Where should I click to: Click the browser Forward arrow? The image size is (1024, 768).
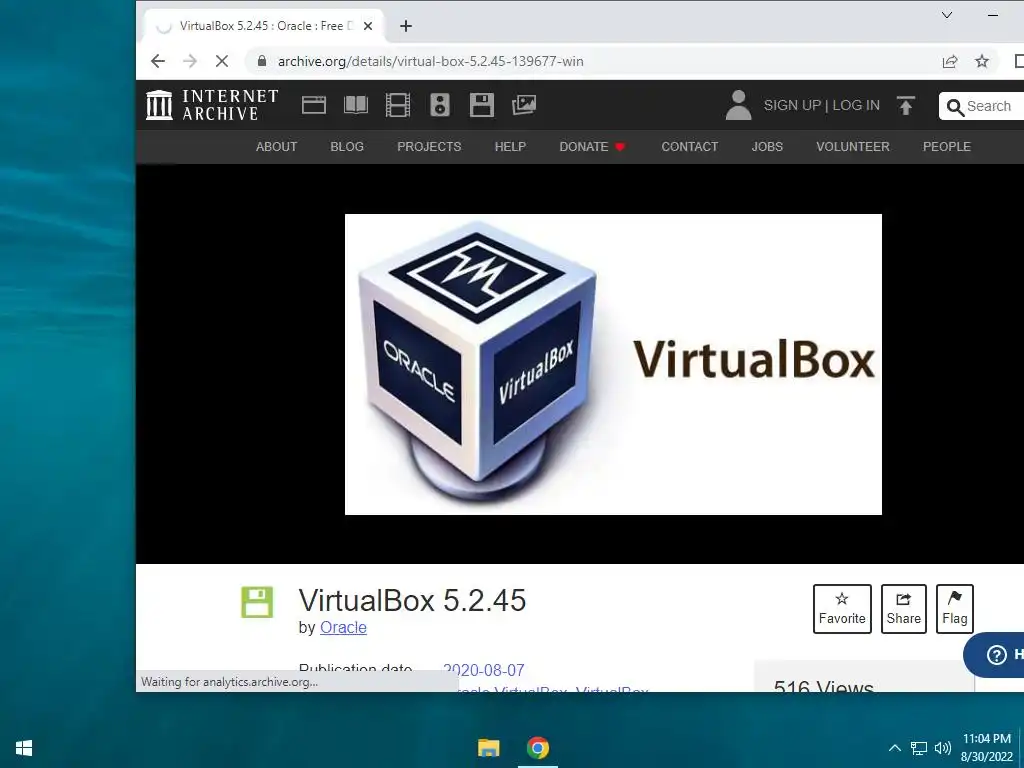pos(190,61)
